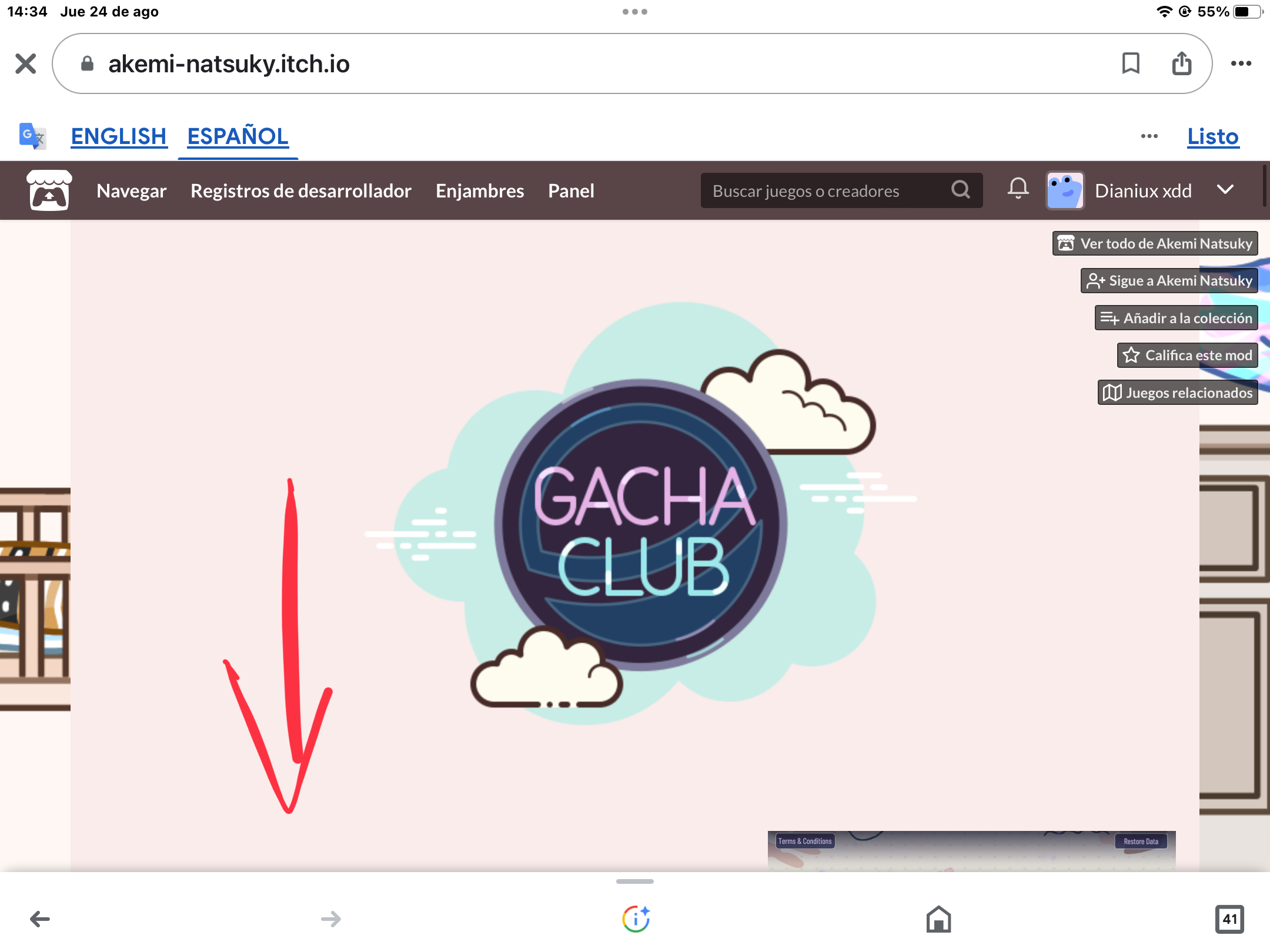Open the Google assistant info icon
Image resolution: width=1270 pixels, height=952 pixels.
(636, 919)
